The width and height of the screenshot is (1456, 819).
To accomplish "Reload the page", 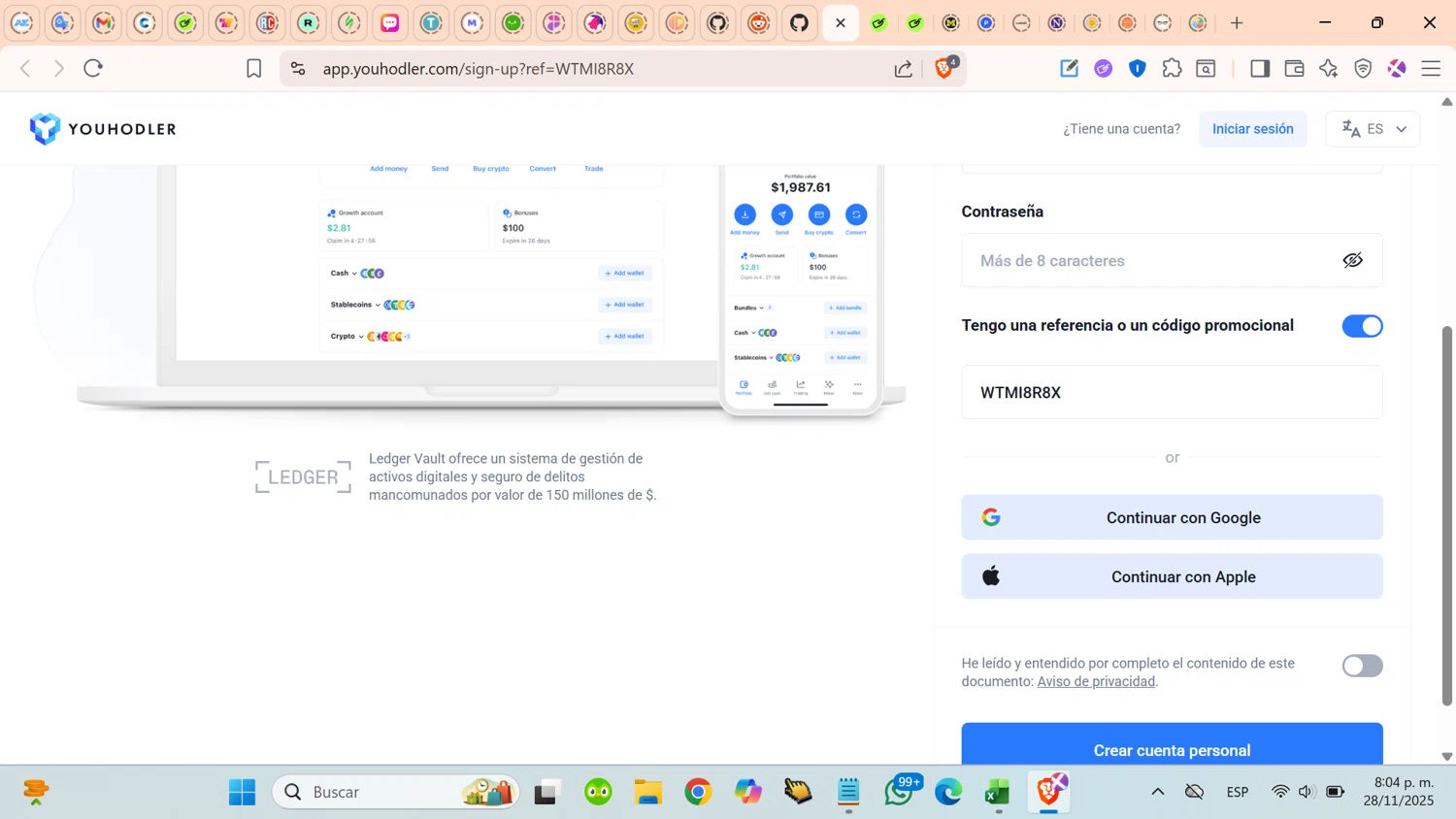I will pyautogui.click(x=93, y=68).
